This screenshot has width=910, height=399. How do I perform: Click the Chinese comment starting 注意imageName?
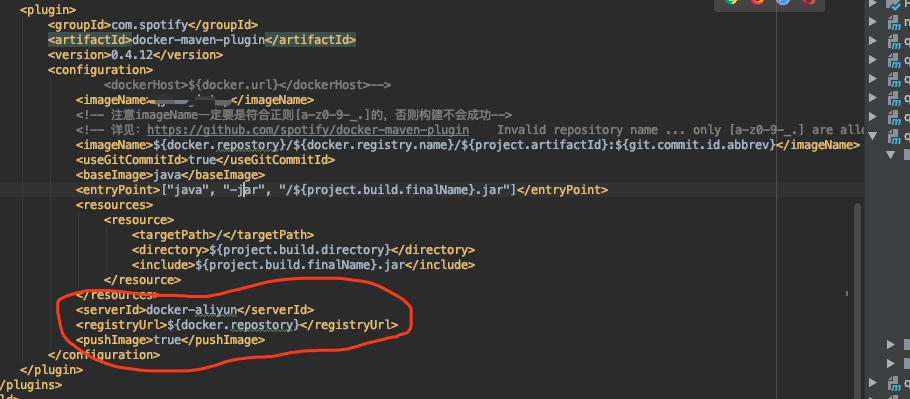point(294,115)
